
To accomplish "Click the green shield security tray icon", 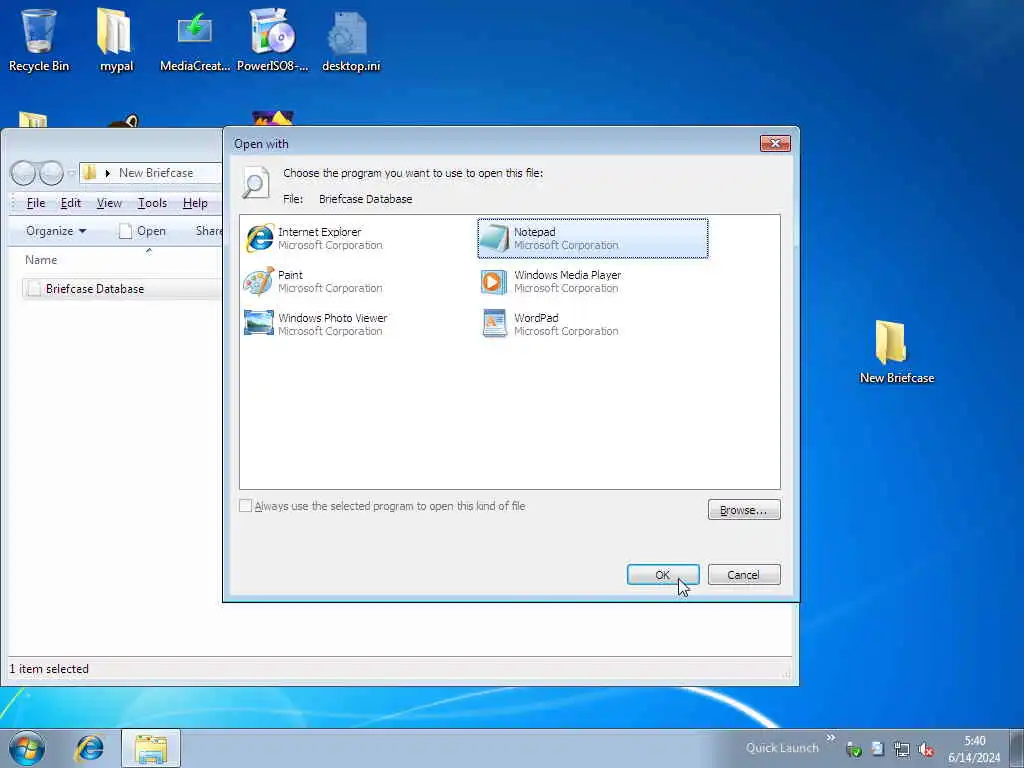I will coord(853,749).
